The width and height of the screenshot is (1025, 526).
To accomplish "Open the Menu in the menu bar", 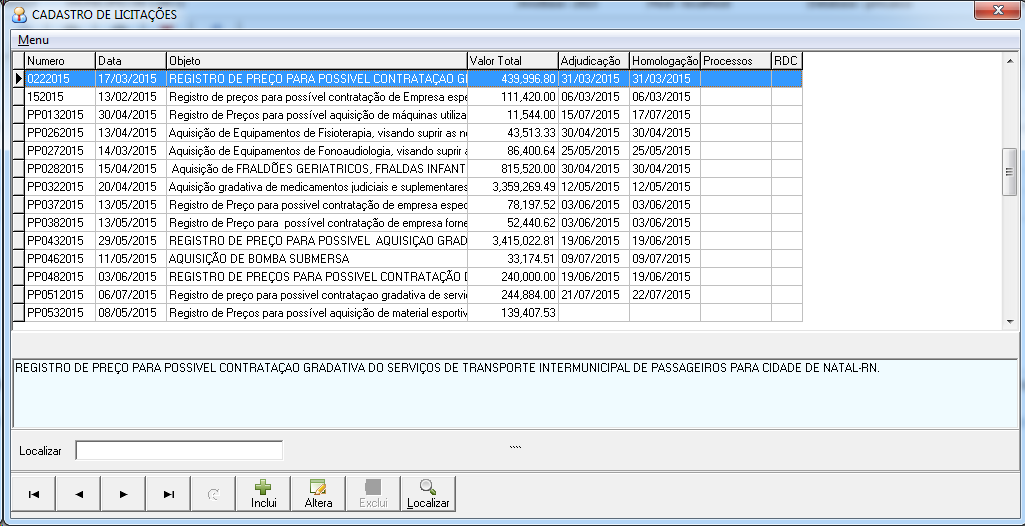I will point(33,40).
